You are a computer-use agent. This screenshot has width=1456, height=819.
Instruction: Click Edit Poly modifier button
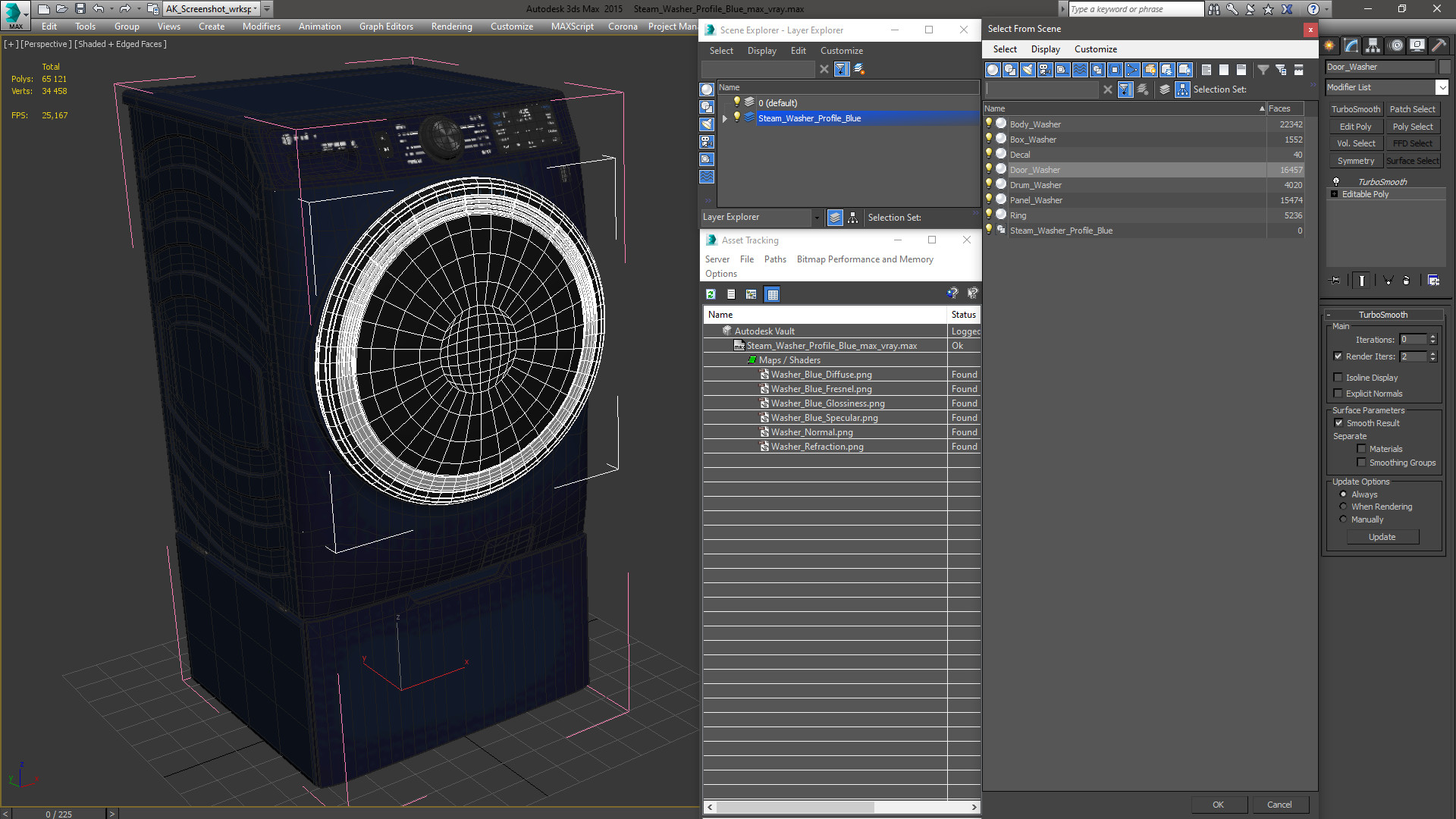(x=1355, y=127)
